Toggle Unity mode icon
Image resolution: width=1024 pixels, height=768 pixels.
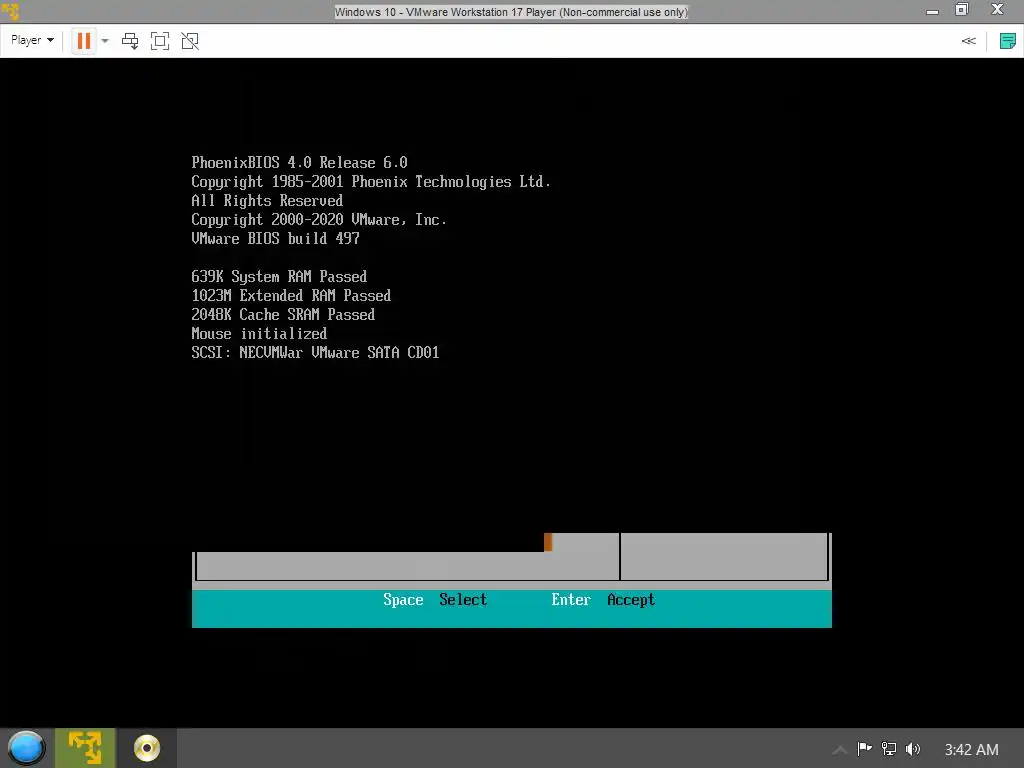189,41
